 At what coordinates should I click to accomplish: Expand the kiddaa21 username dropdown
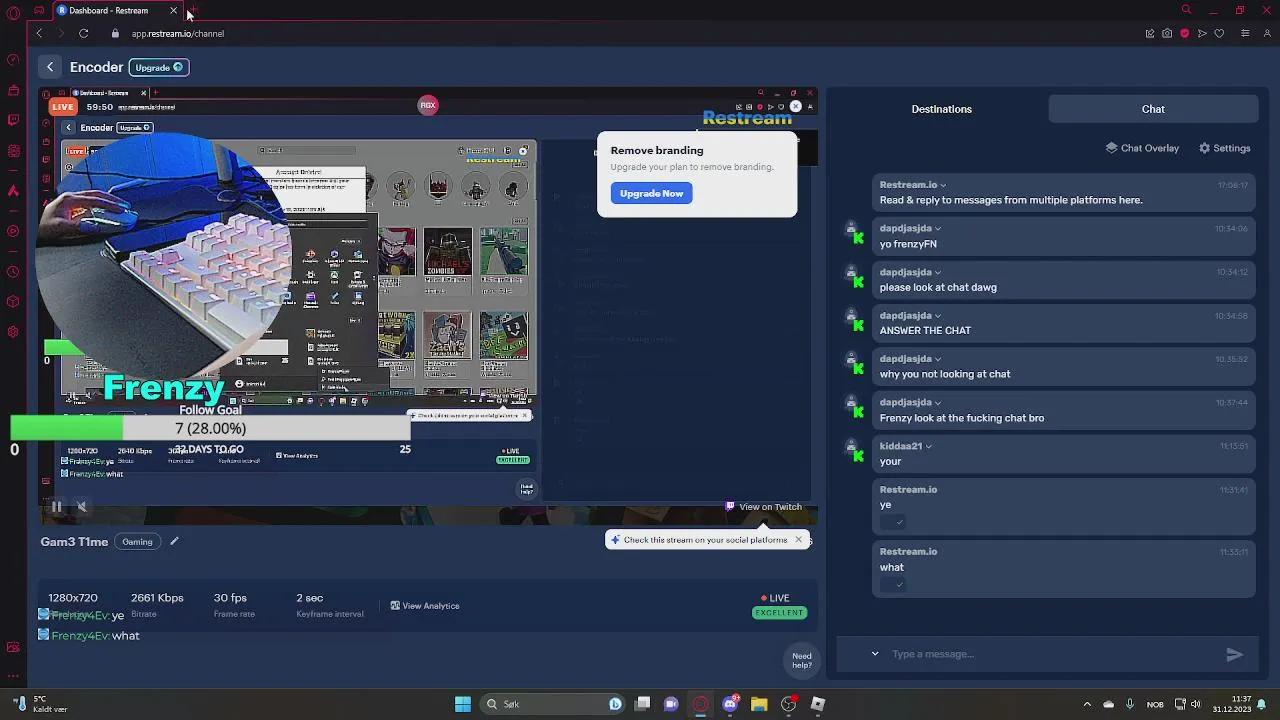(929, 447)
